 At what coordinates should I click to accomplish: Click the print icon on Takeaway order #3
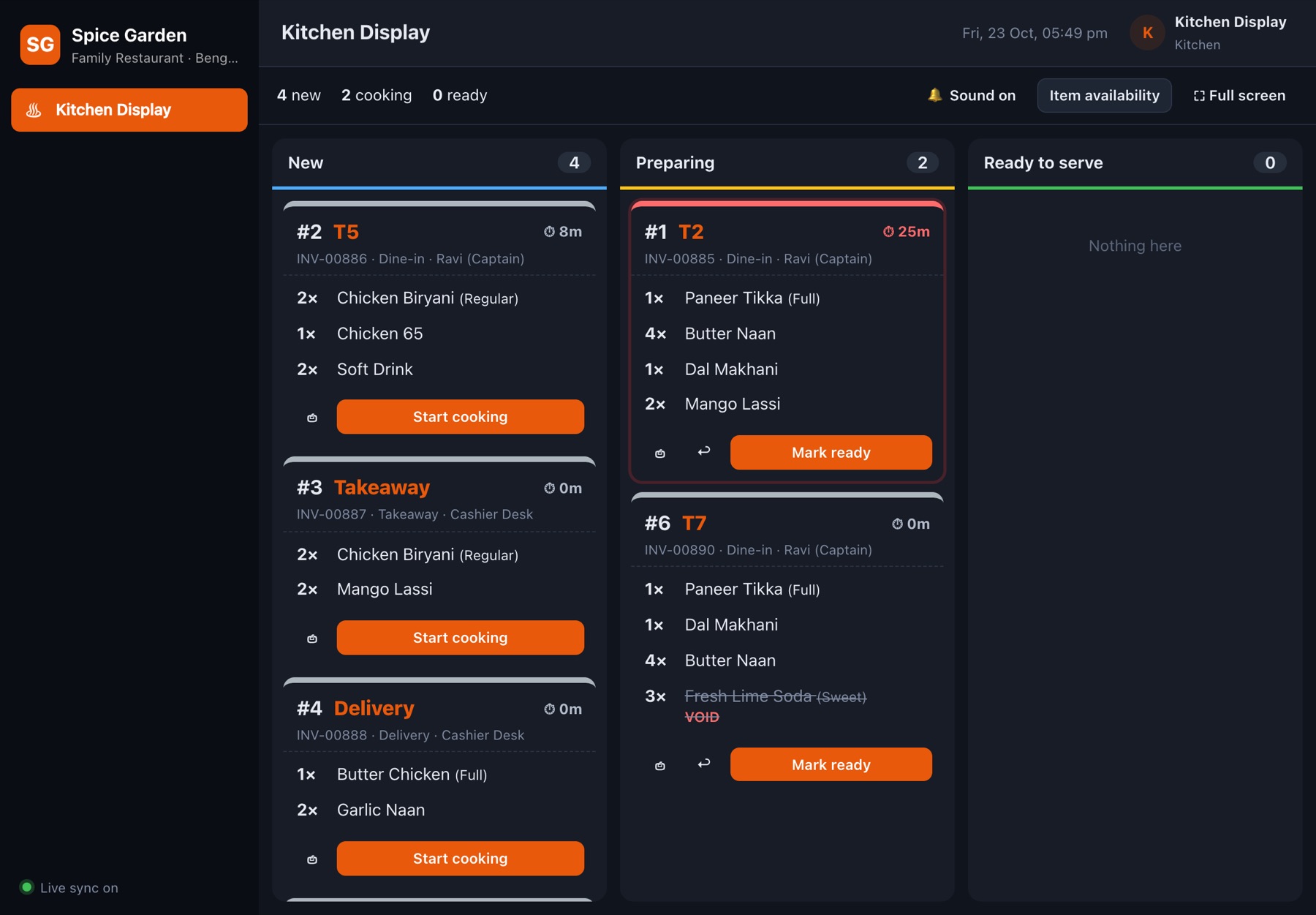pyautogui.click(x=312, y=639)
